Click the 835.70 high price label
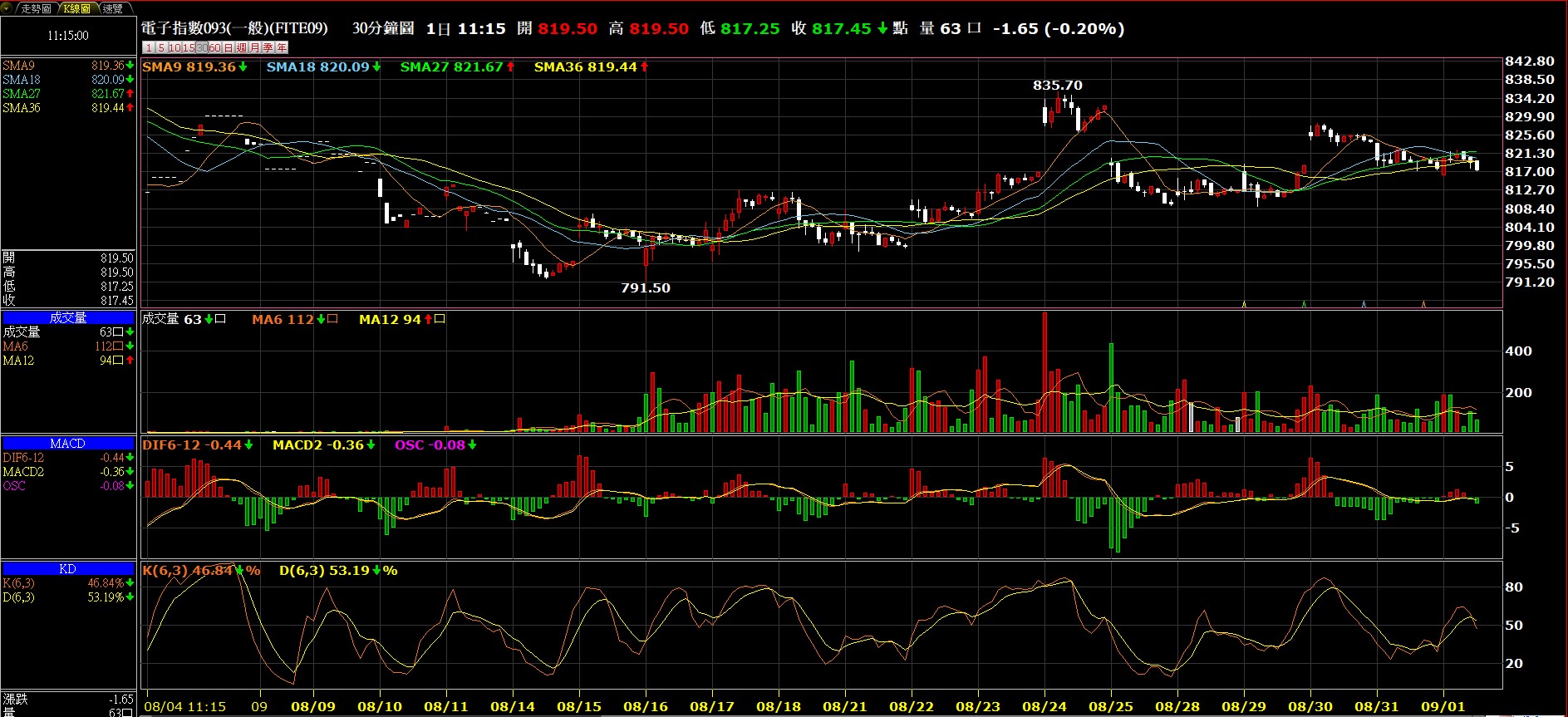This screenshot has height=717, width=1568. tap(1058, 86)
